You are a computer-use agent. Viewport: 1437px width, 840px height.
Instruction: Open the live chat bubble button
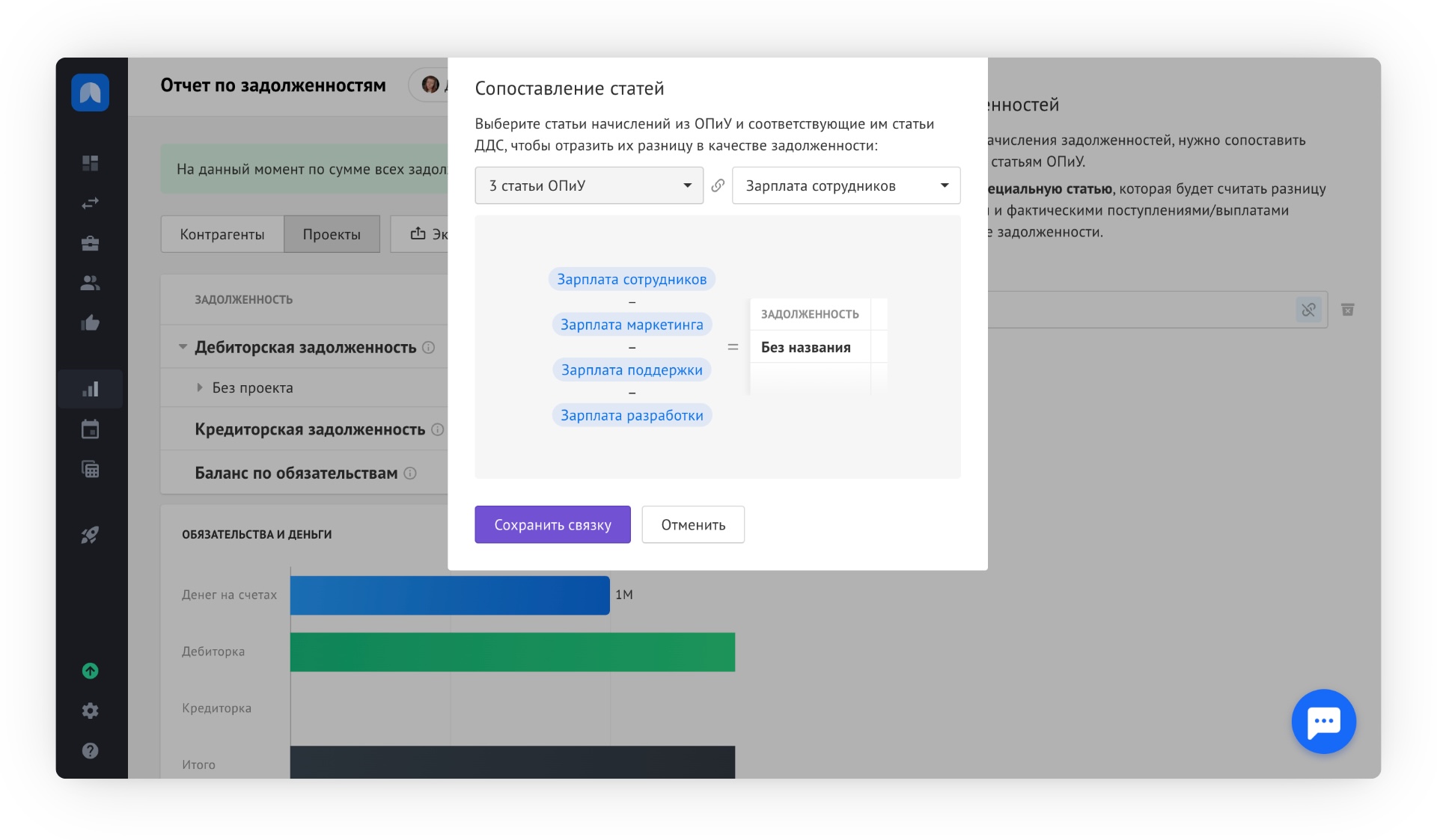tap(1323, 721)
